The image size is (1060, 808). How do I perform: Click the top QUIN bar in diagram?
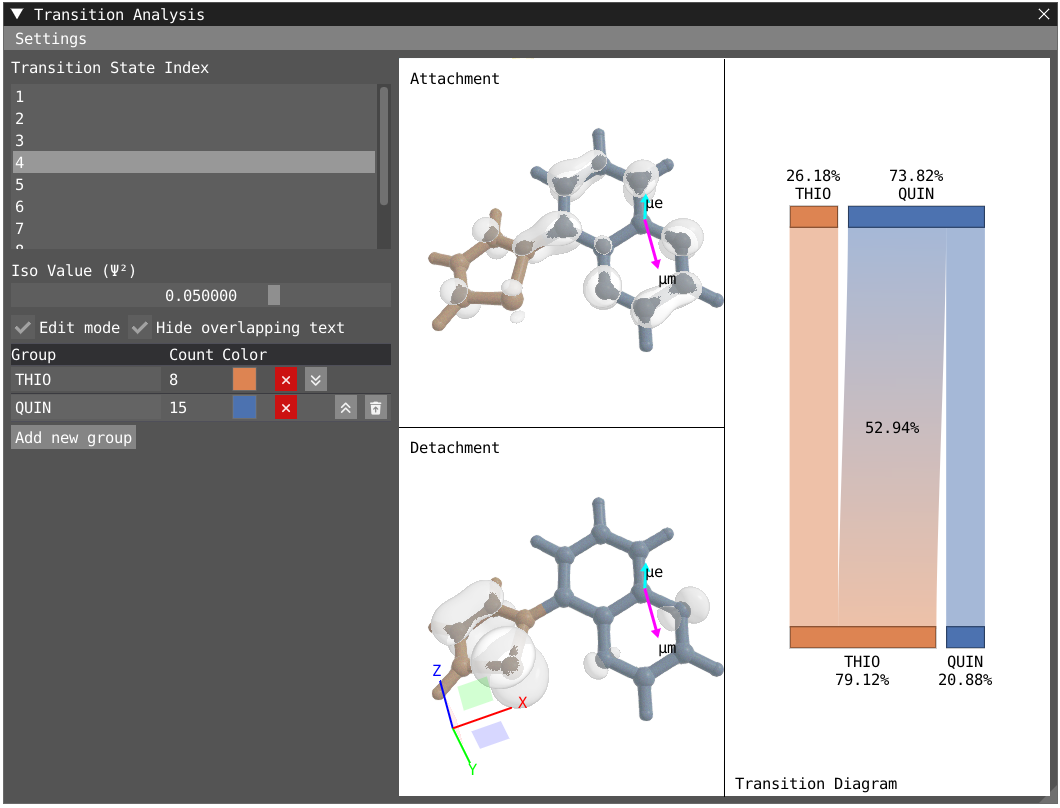[916, 217]
